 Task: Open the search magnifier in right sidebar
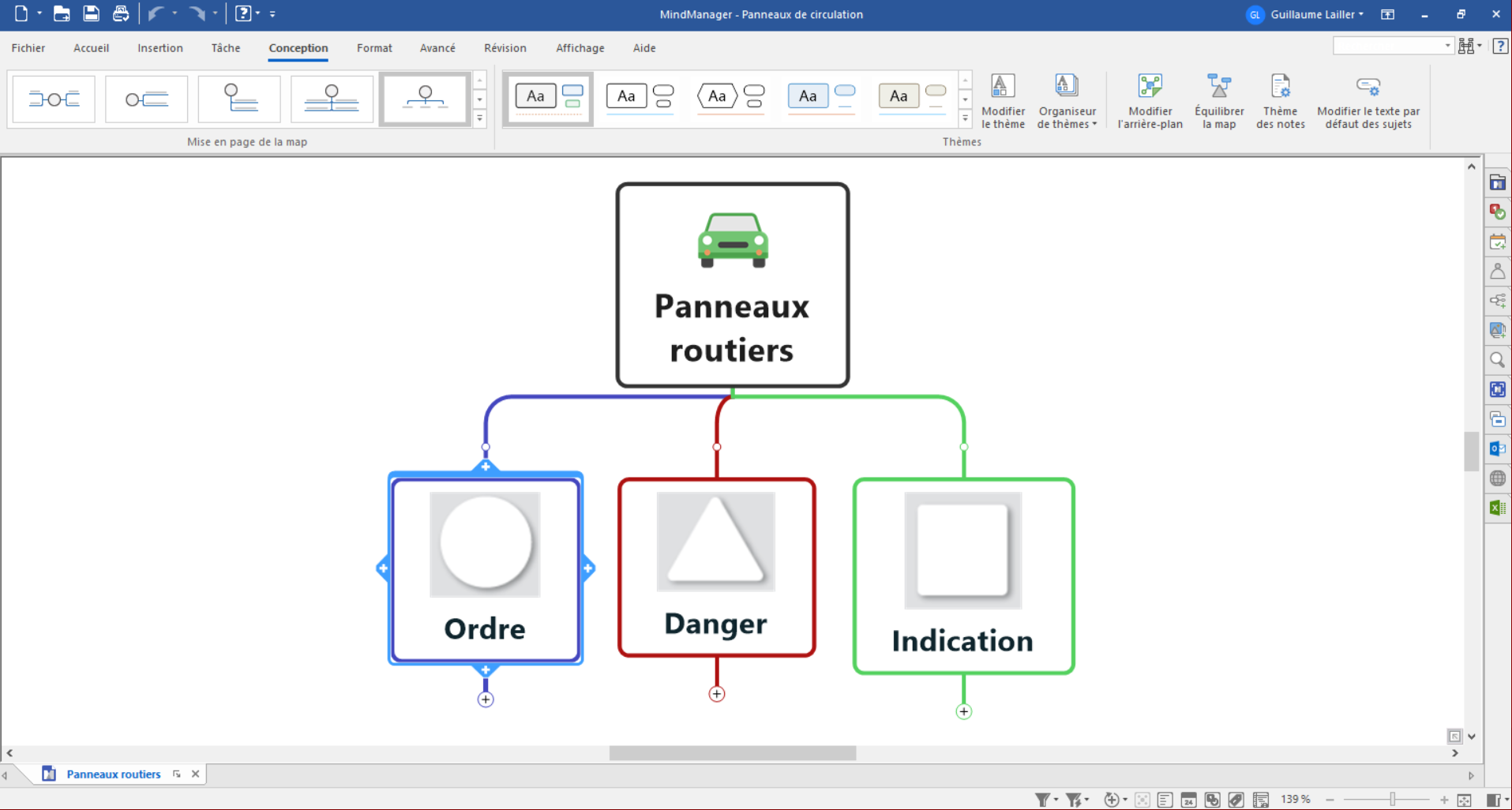tap(1497, 360)
